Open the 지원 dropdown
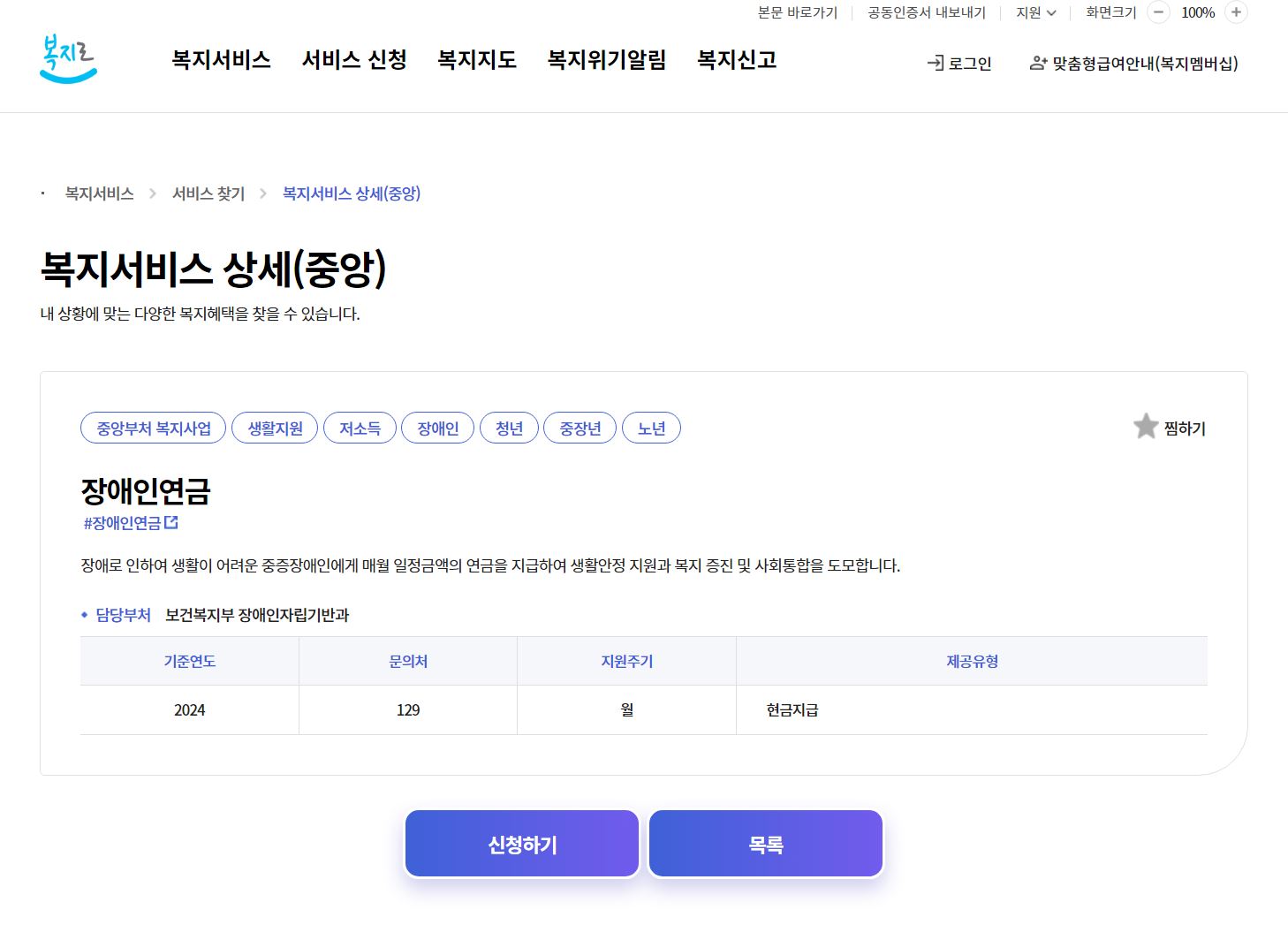 pyautogui.click(x=1034, y=13)
